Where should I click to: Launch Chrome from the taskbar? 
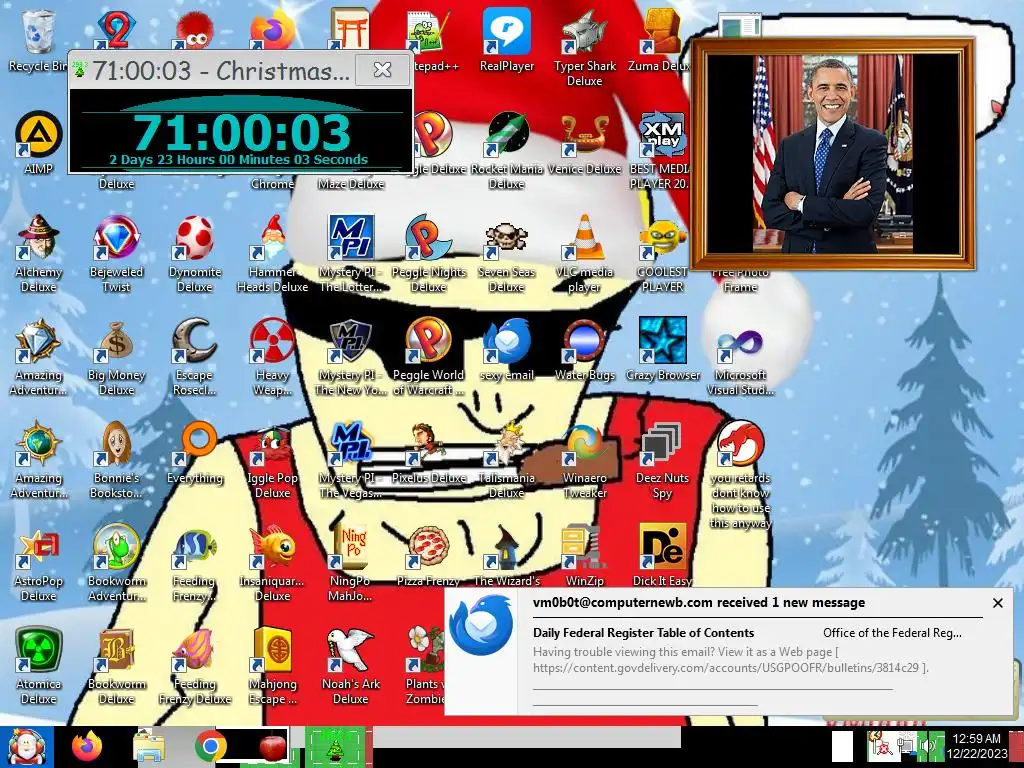[210, 747]
